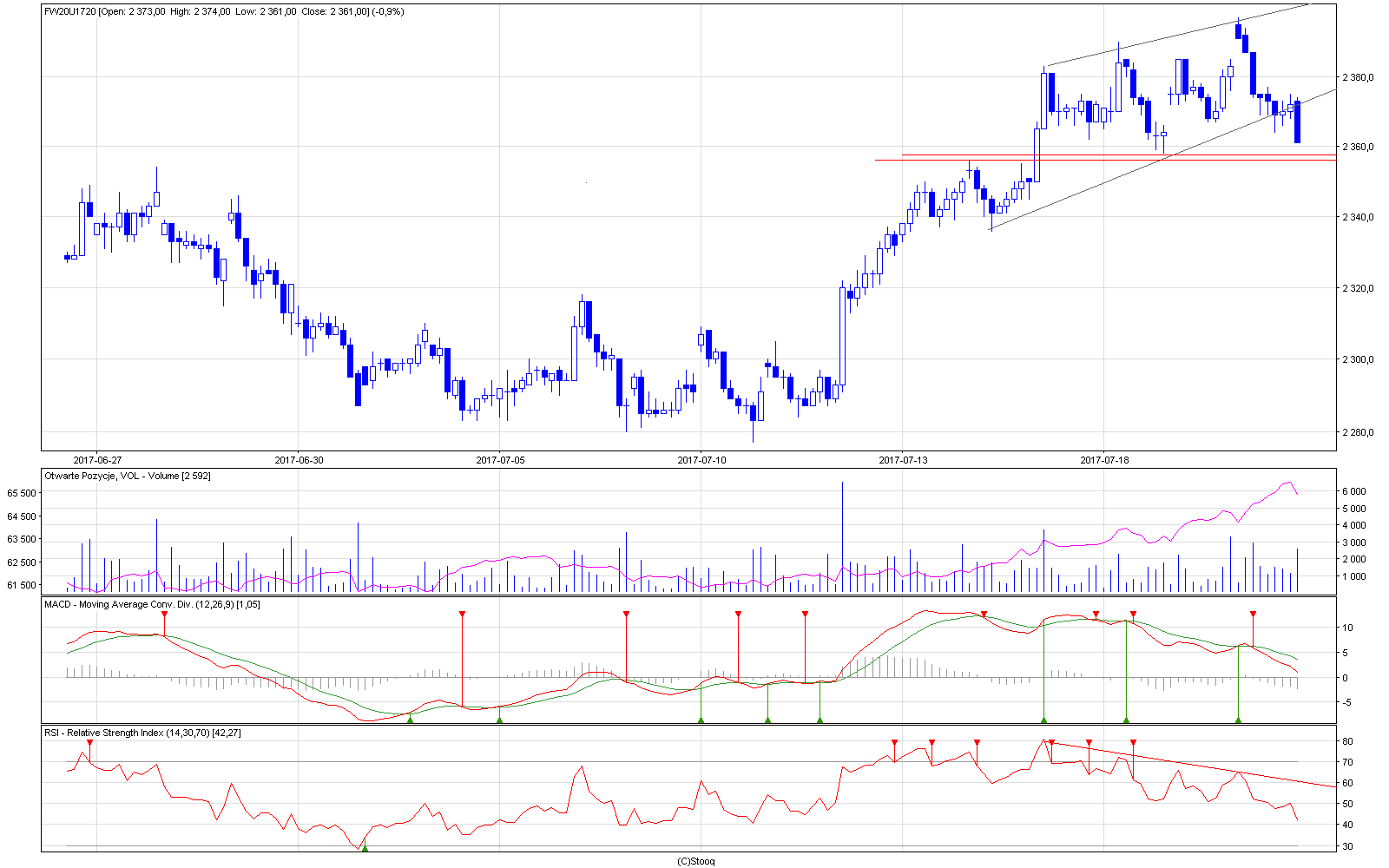Click the green RSI oversold triangle marker
1389x868 pixels.
(x=365, y=847)
